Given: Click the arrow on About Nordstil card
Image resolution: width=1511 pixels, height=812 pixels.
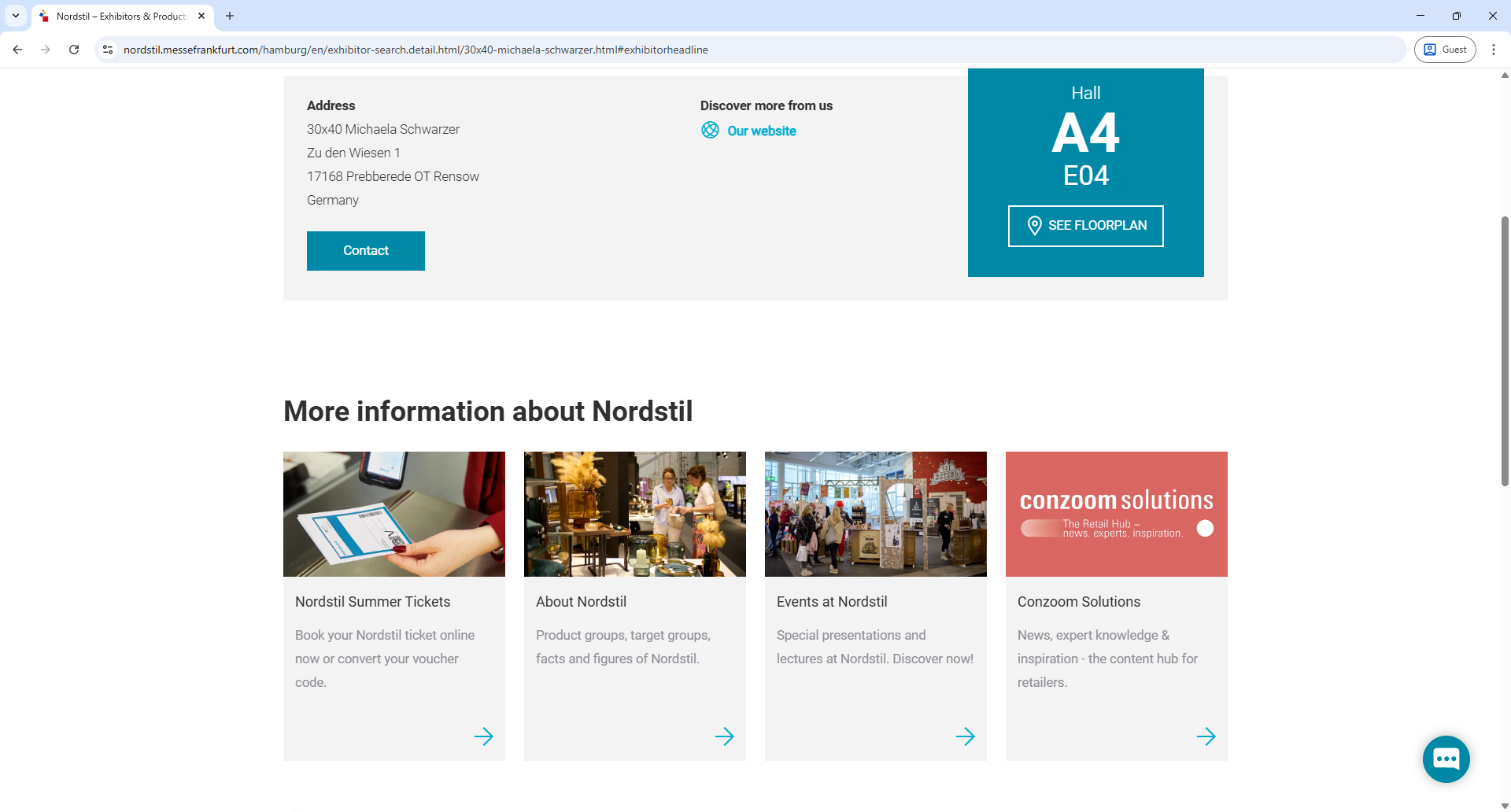Looking at the screenshot, I should 726,736.
